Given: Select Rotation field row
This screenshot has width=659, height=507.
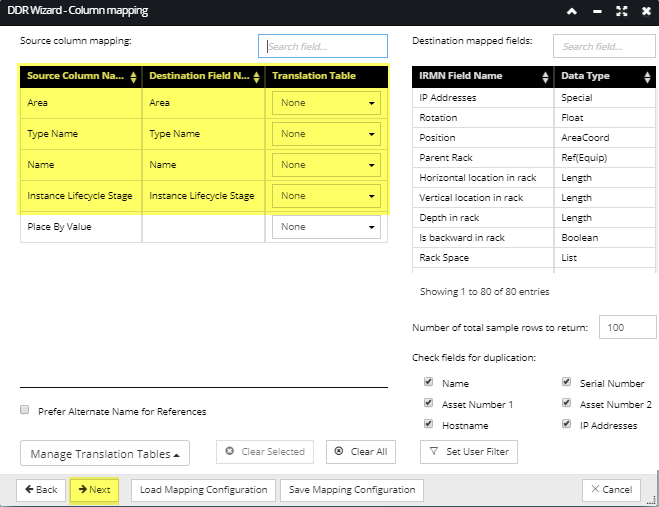Looking at the screenshot, I should 534,118.
